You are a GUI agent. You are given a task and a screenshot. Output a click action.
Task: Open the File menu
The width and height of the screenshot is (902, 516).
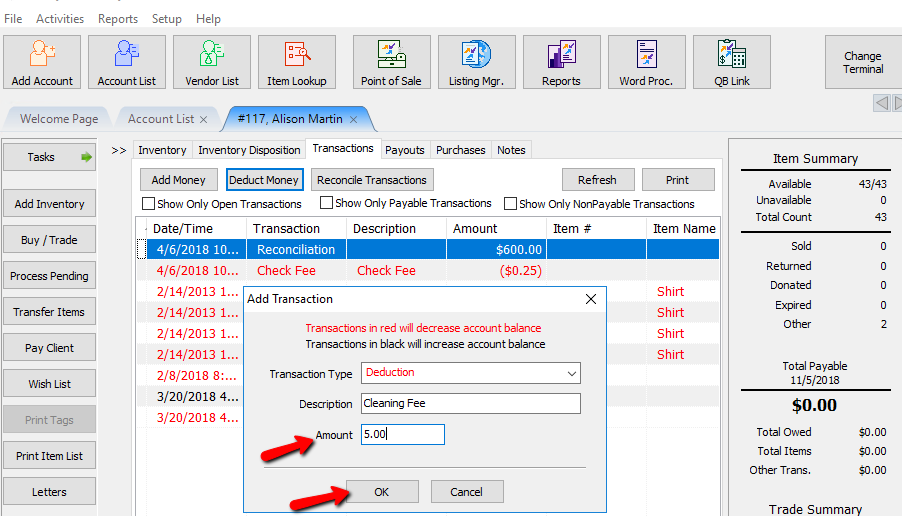pyautogui.click(x=13, y=19)
